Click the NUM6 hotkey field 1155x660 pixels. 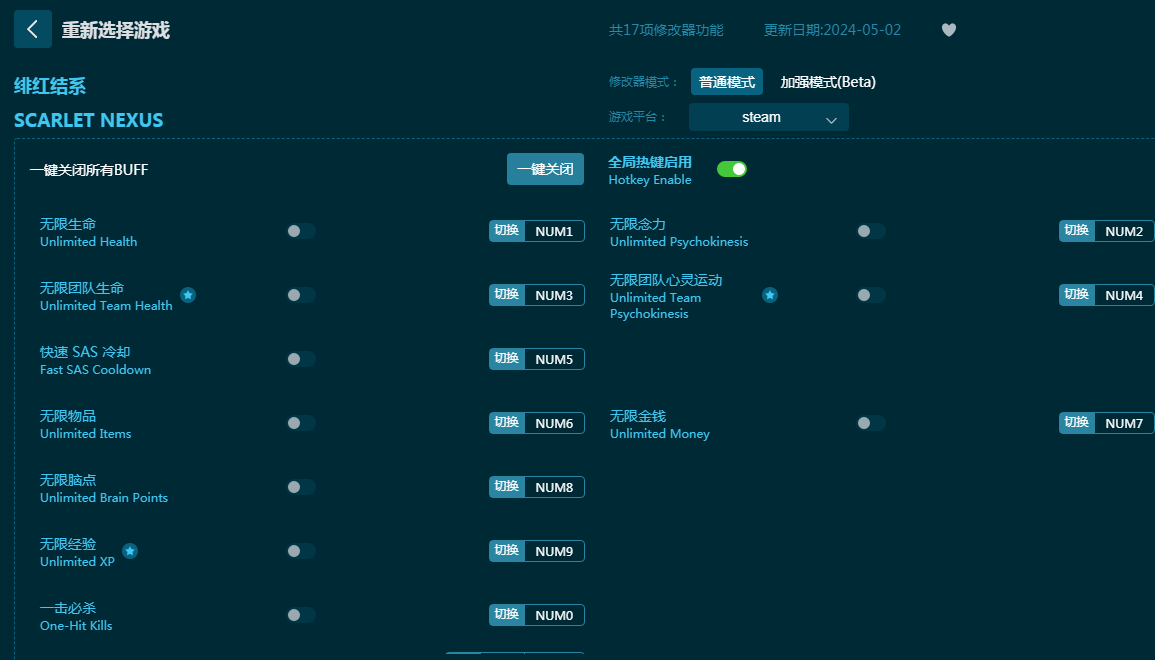point(555,424)
